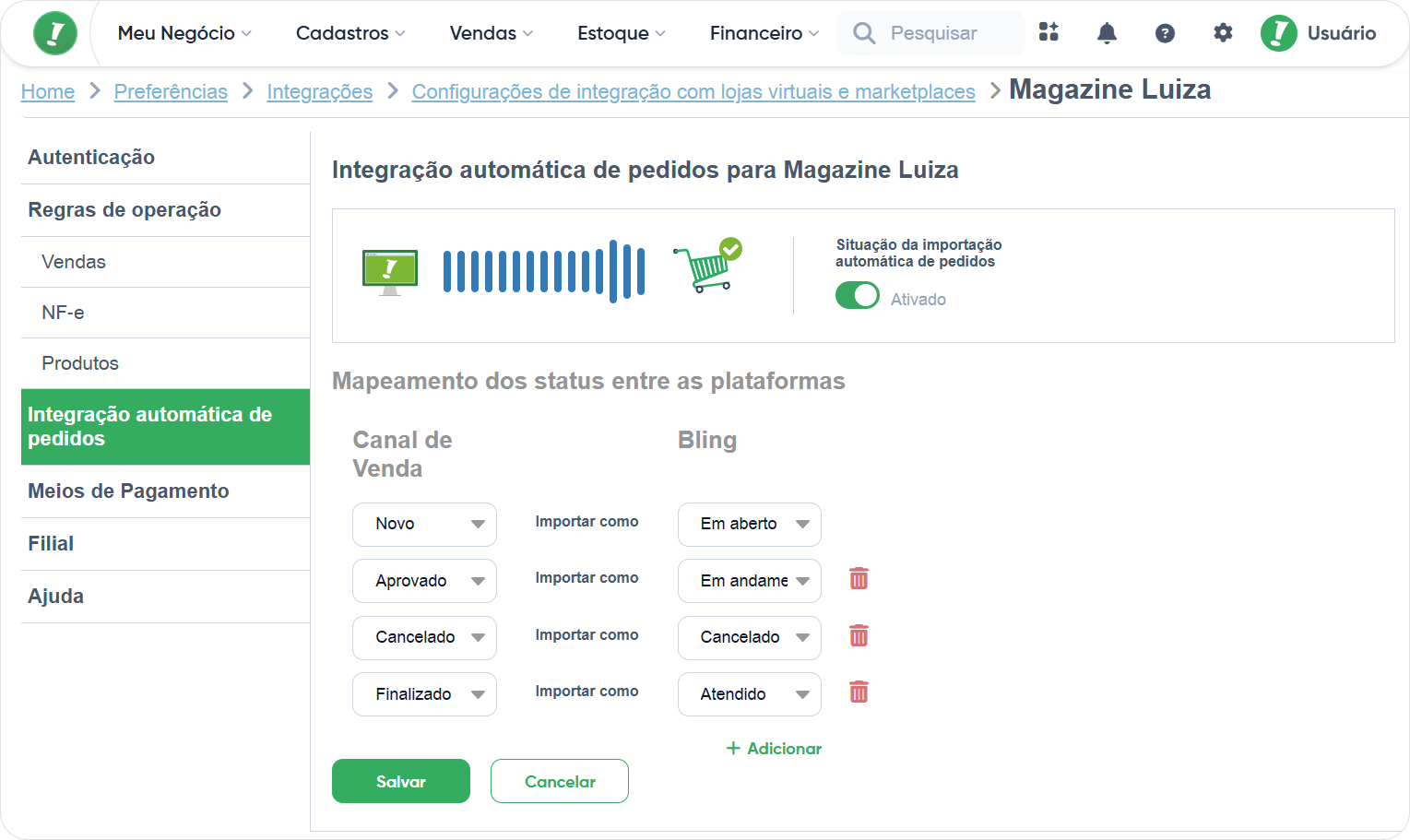Go to Integrações breadcrumb link
The width and height of the screenshot is (1410, 840).
click(320, 92)
